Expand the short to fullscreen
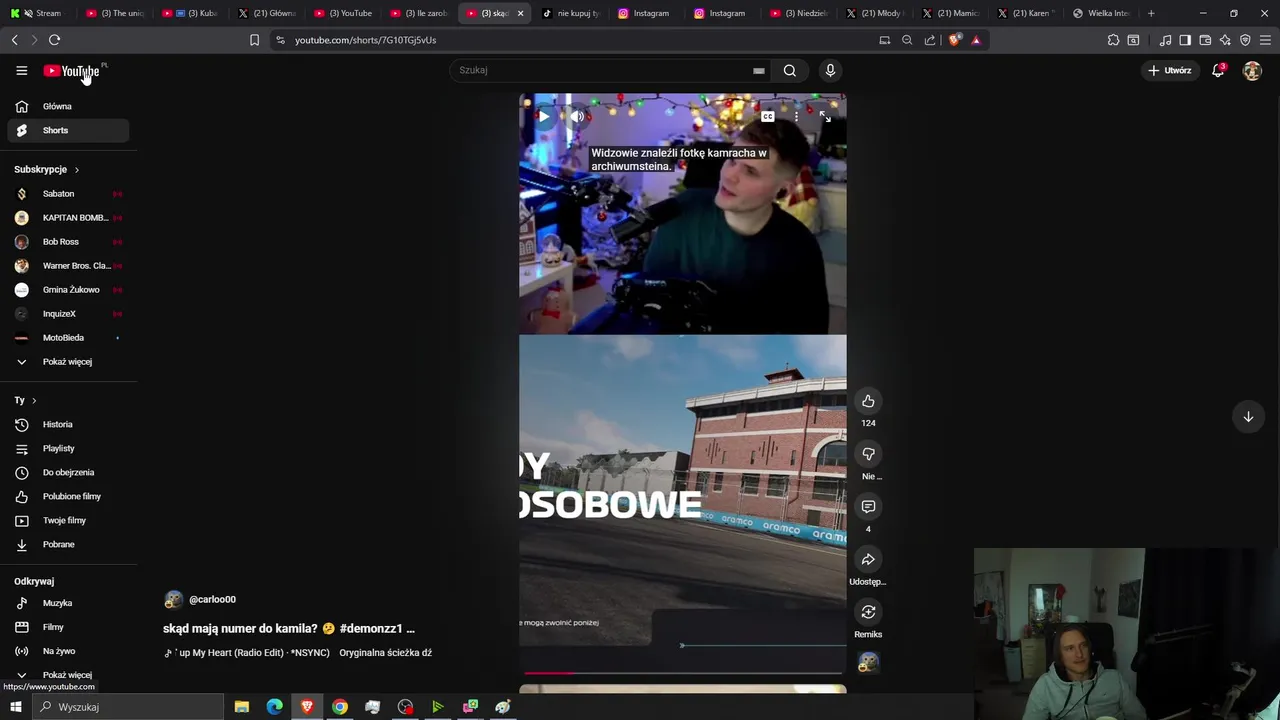Screen dimensions: 1280x720 coord(825,117)
